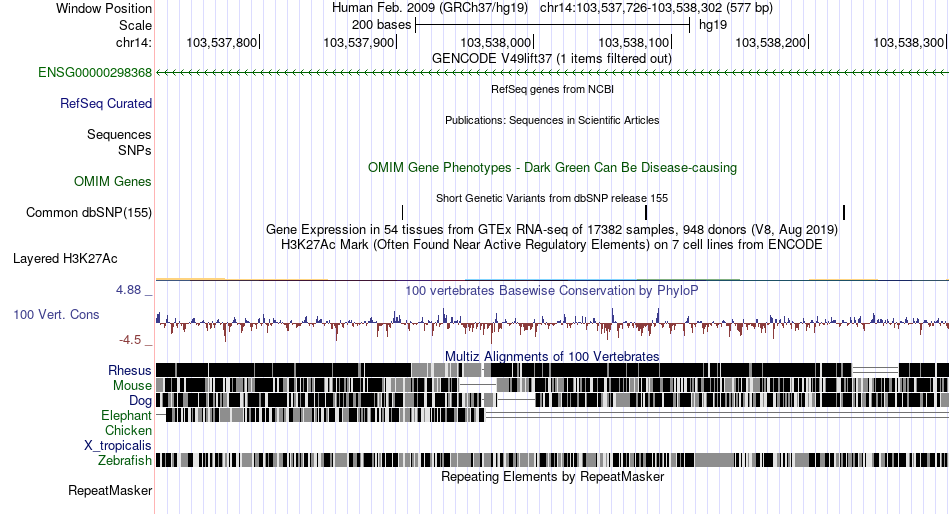This screenshot has width=950, height=514.
Task: Select the Chicken alignment row label
Action: point(128,430)
